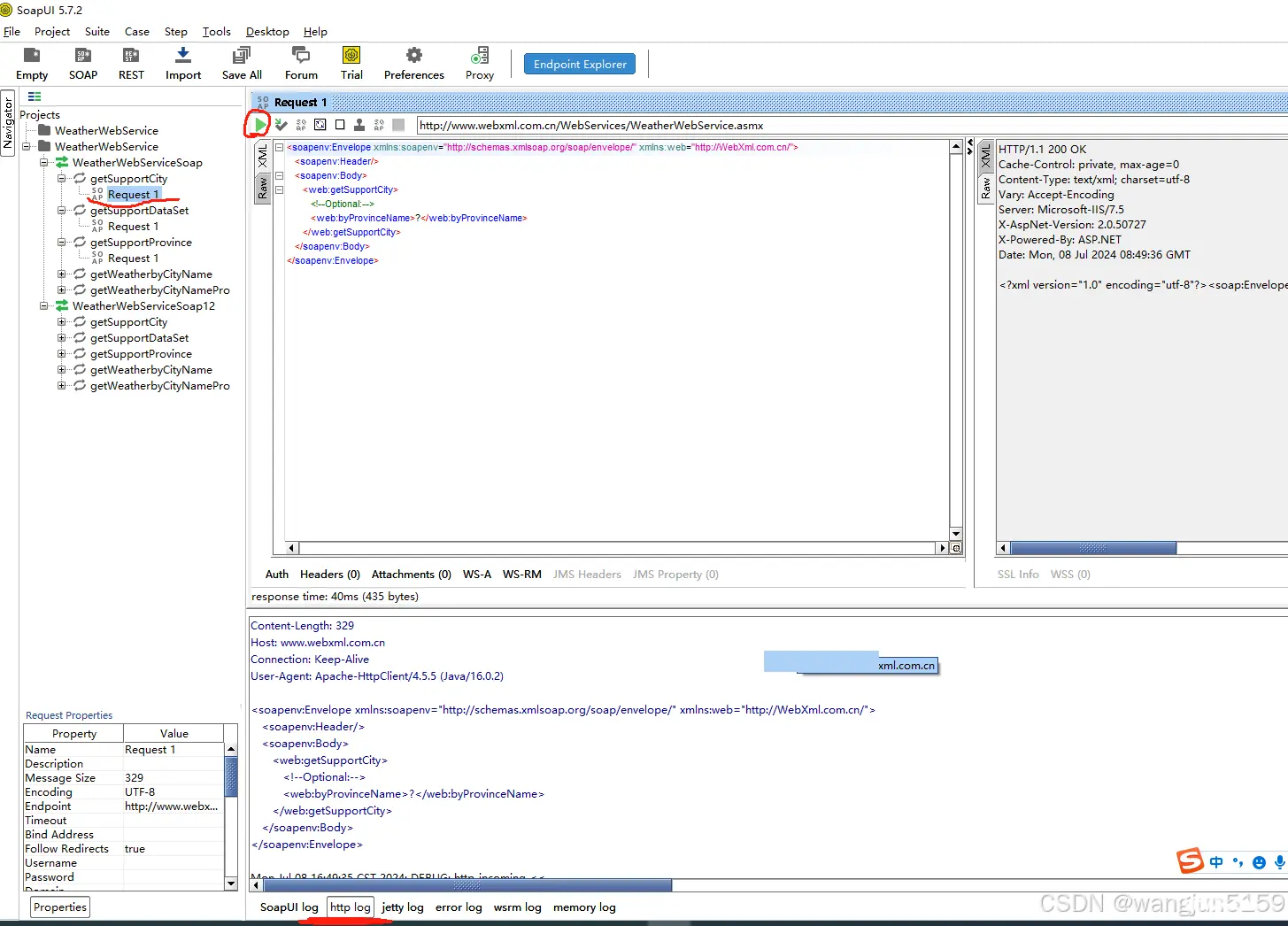Click the recreate default request icon
The width and height of the screenshot is (1288, 926).
pyautogui.click(x=301, y=125)
